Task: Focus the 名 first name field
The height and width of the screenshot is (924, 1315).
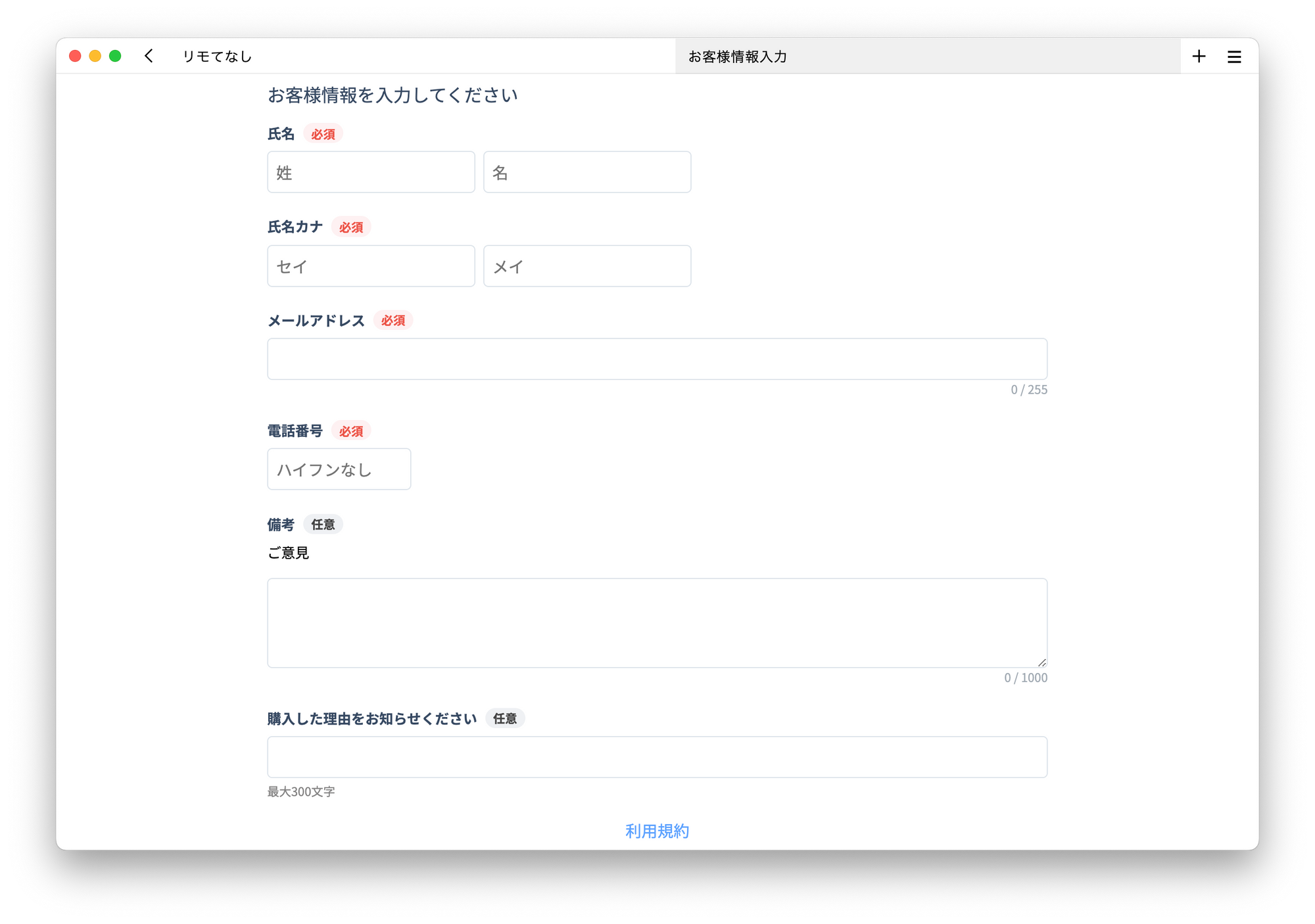Action: click(x=587, y=172)
